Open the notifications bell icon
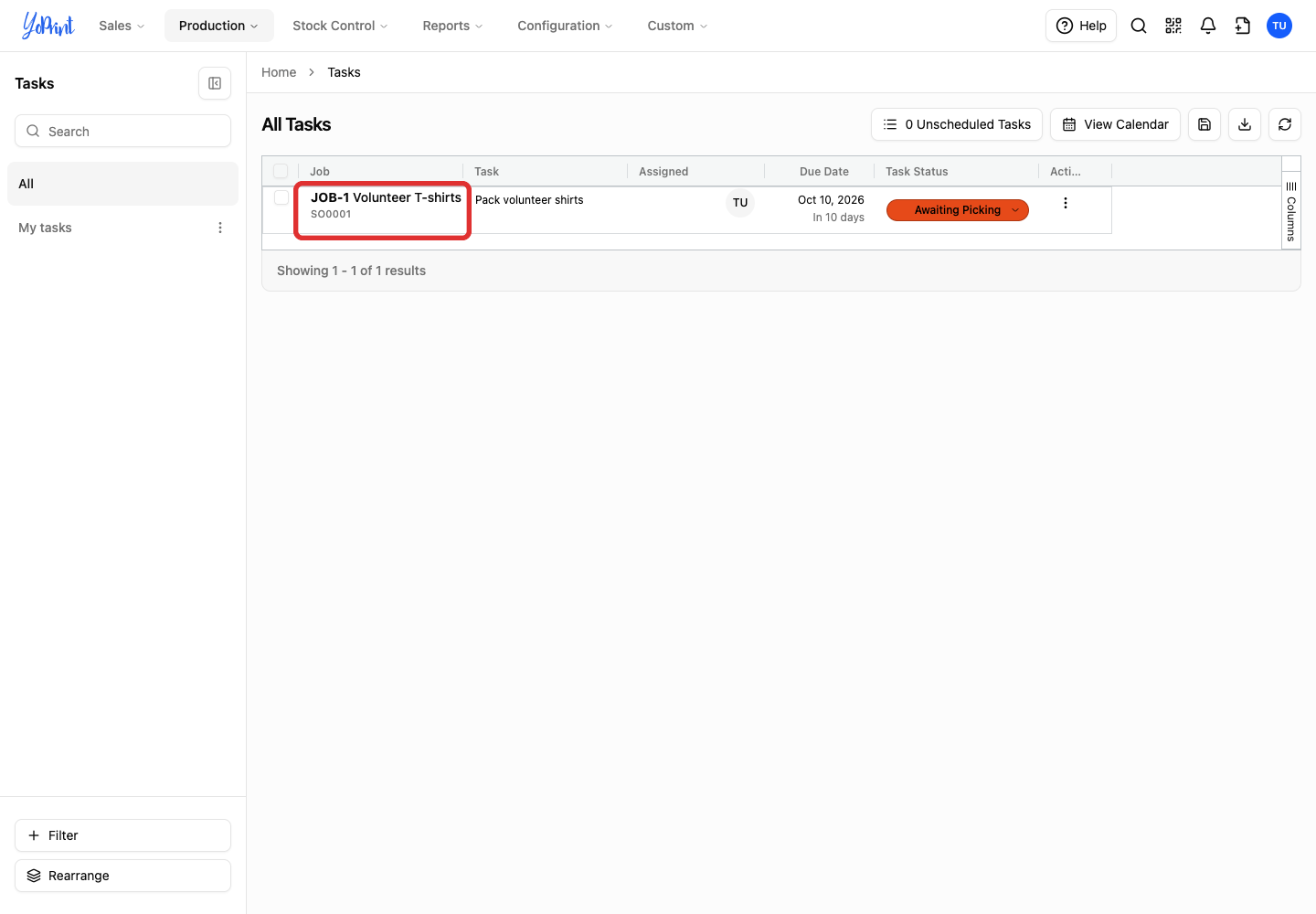The height and width of the screenshot is (914, 1316). point(1208,26)
